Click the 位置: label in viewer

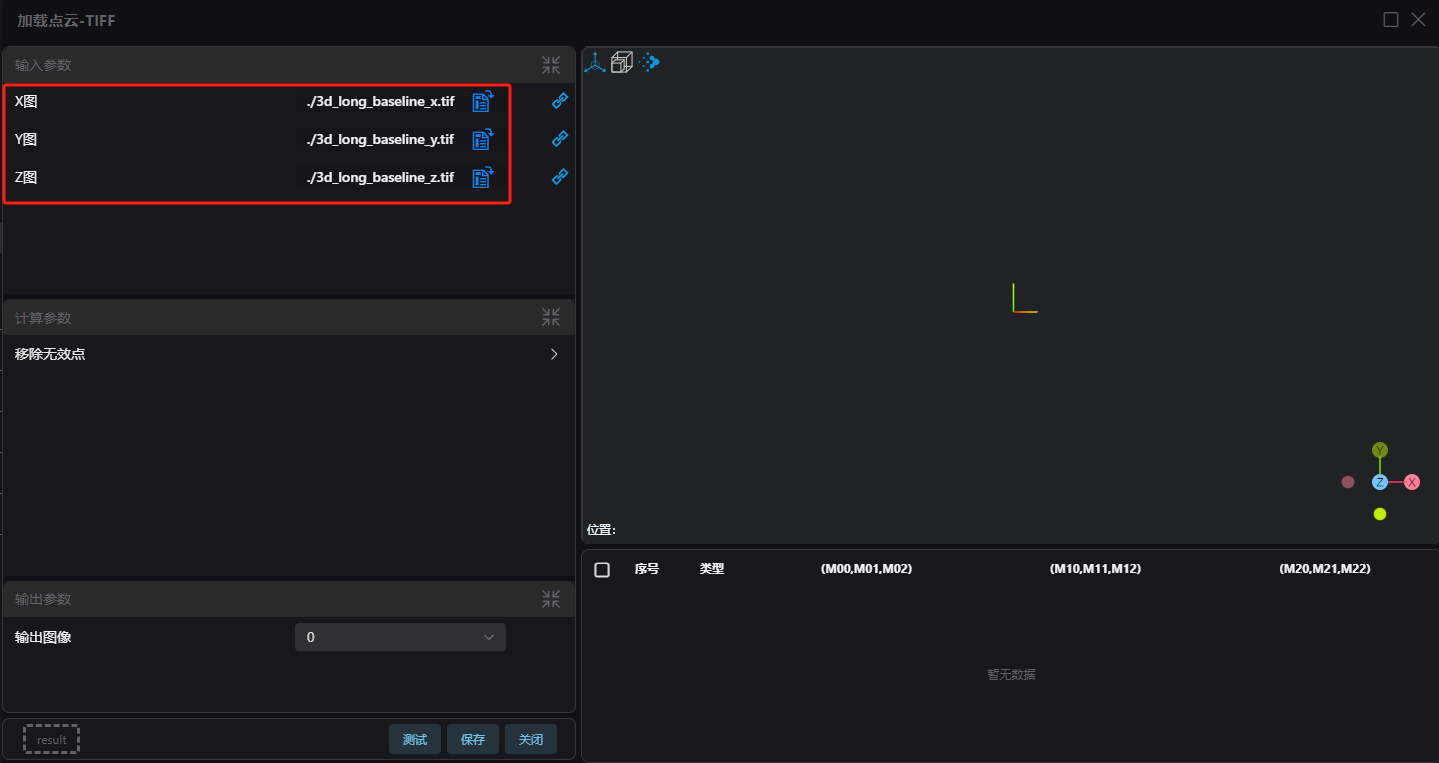coord(602,530)
